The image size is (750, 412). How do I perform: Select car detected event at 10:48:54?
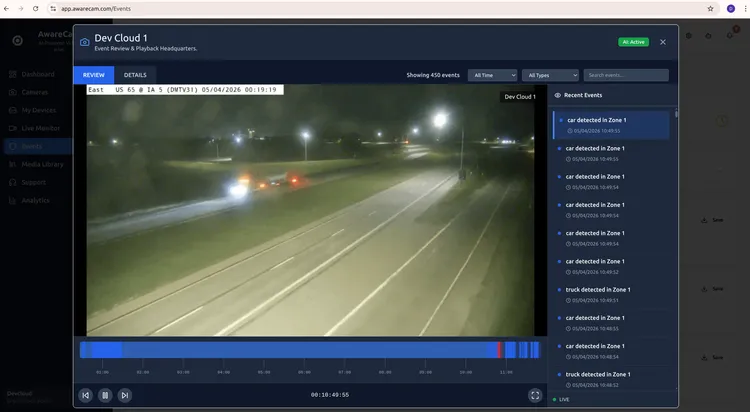tap(611, 351)
